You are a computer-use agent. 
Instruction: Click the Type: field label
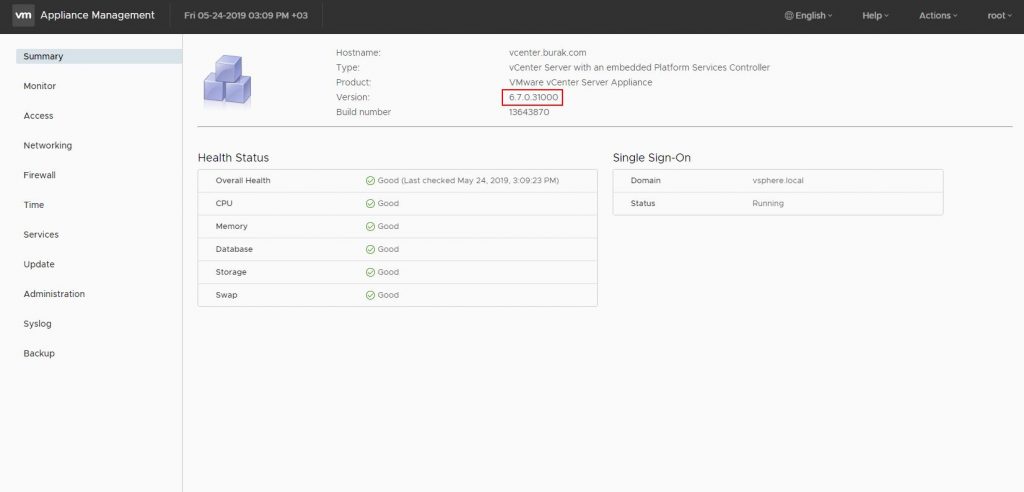point(348,67)
